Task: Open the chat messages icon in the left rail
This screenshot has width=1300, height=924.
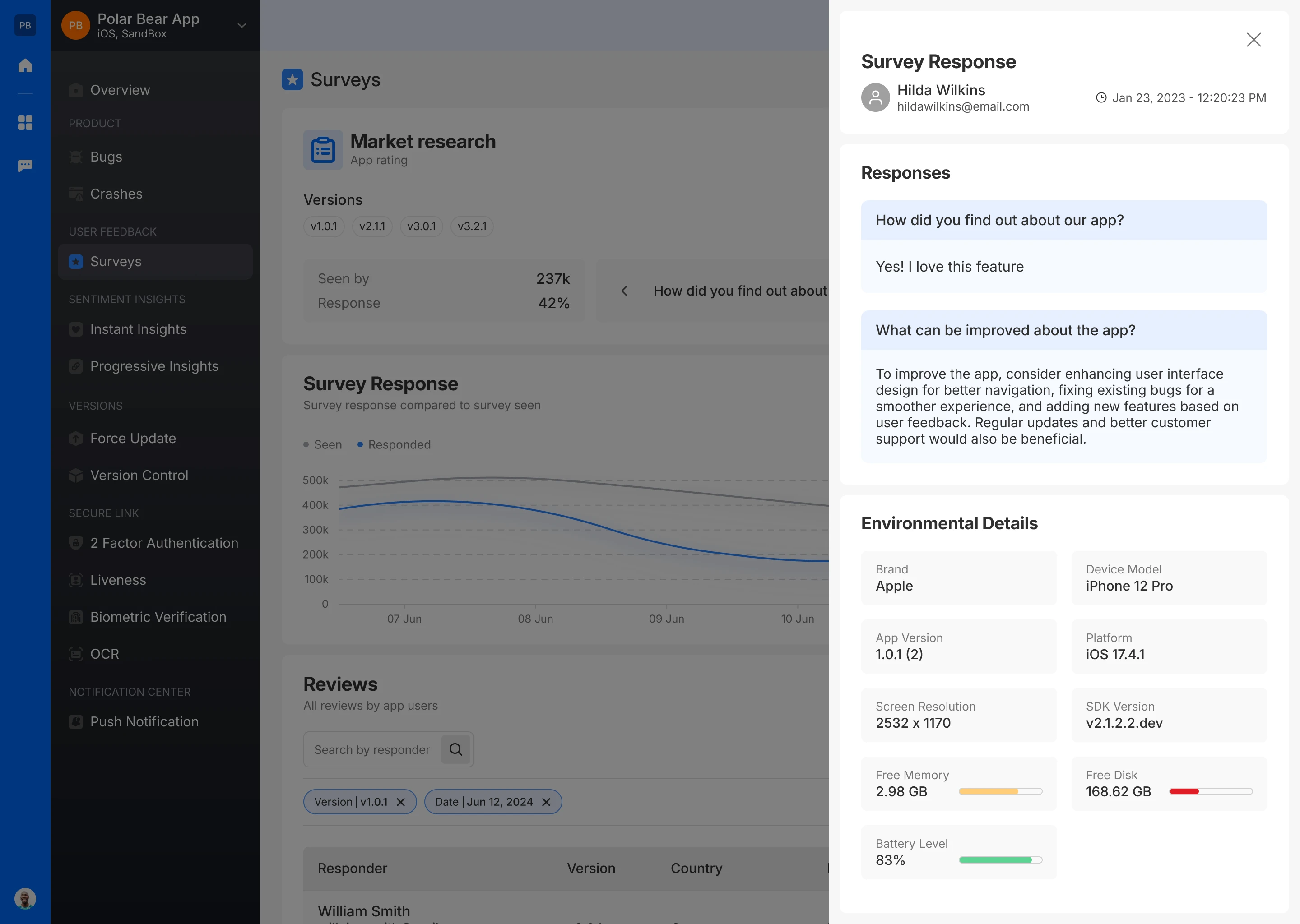Action: pyautogui.click(x=25, y=166)
